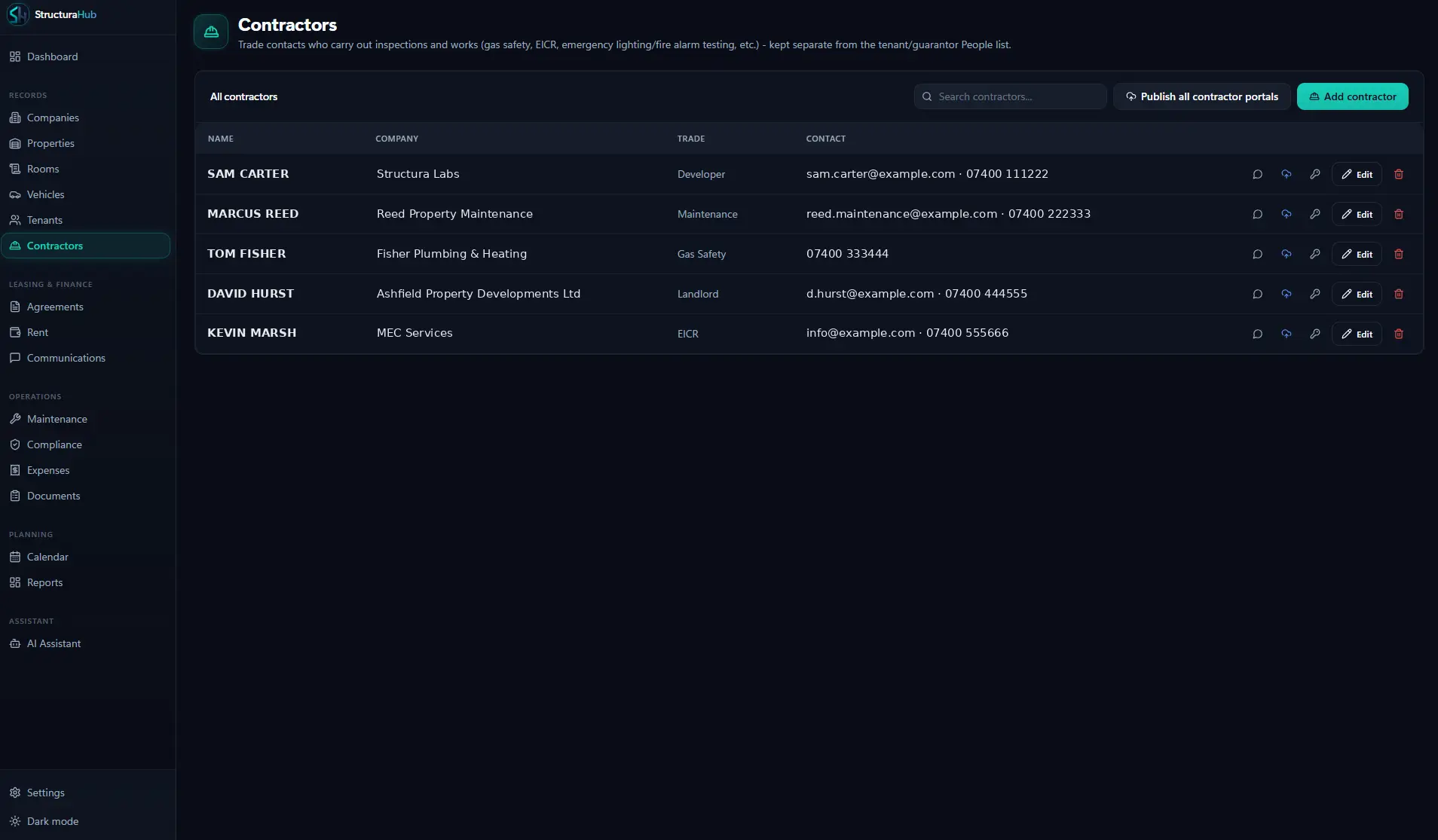Edit the Kevin Marsh contractor

pos(1357,334)
